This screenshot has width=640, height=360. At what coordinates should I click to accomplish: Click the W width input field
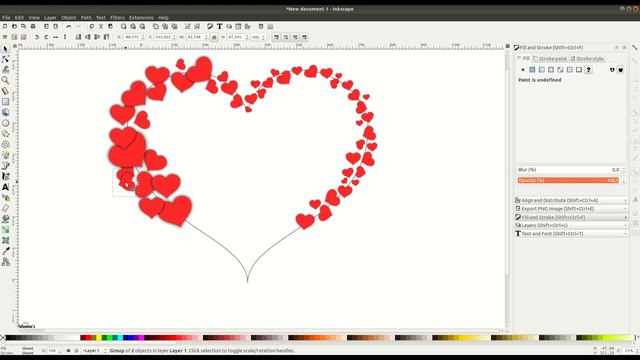click(195, 37)
